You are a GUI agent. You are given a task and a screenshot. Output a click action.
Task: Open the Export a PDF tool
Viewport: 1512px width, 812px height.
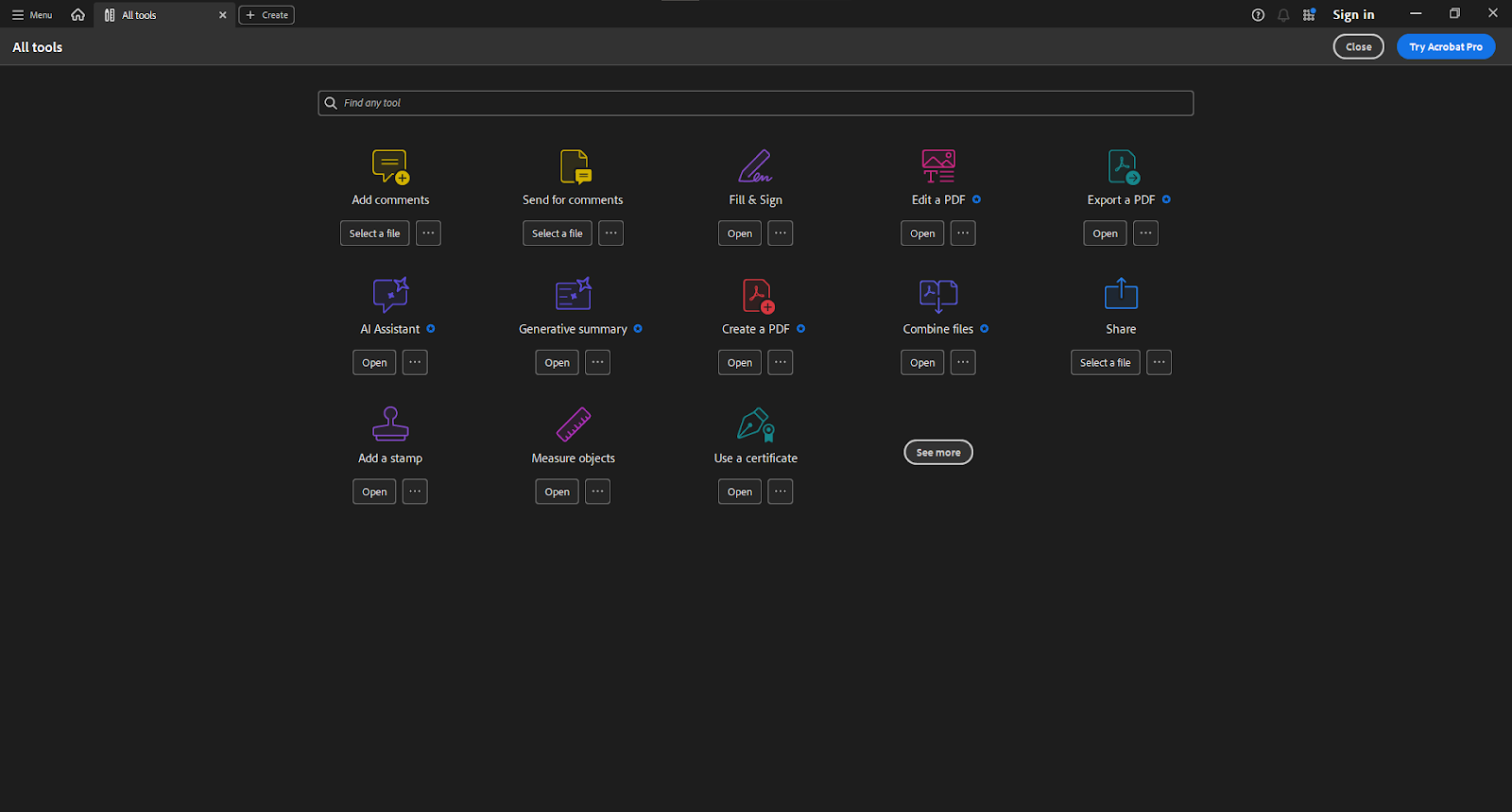(x=1105, y=233)
